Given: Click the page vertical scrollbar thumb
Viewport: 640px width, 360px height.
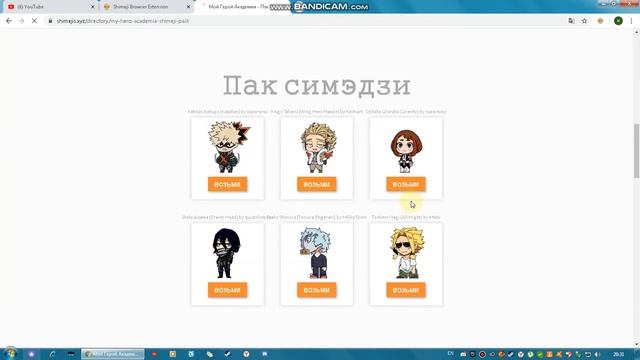Looking at the screenshot, I should pyautogui.click(x=636, y=151).
